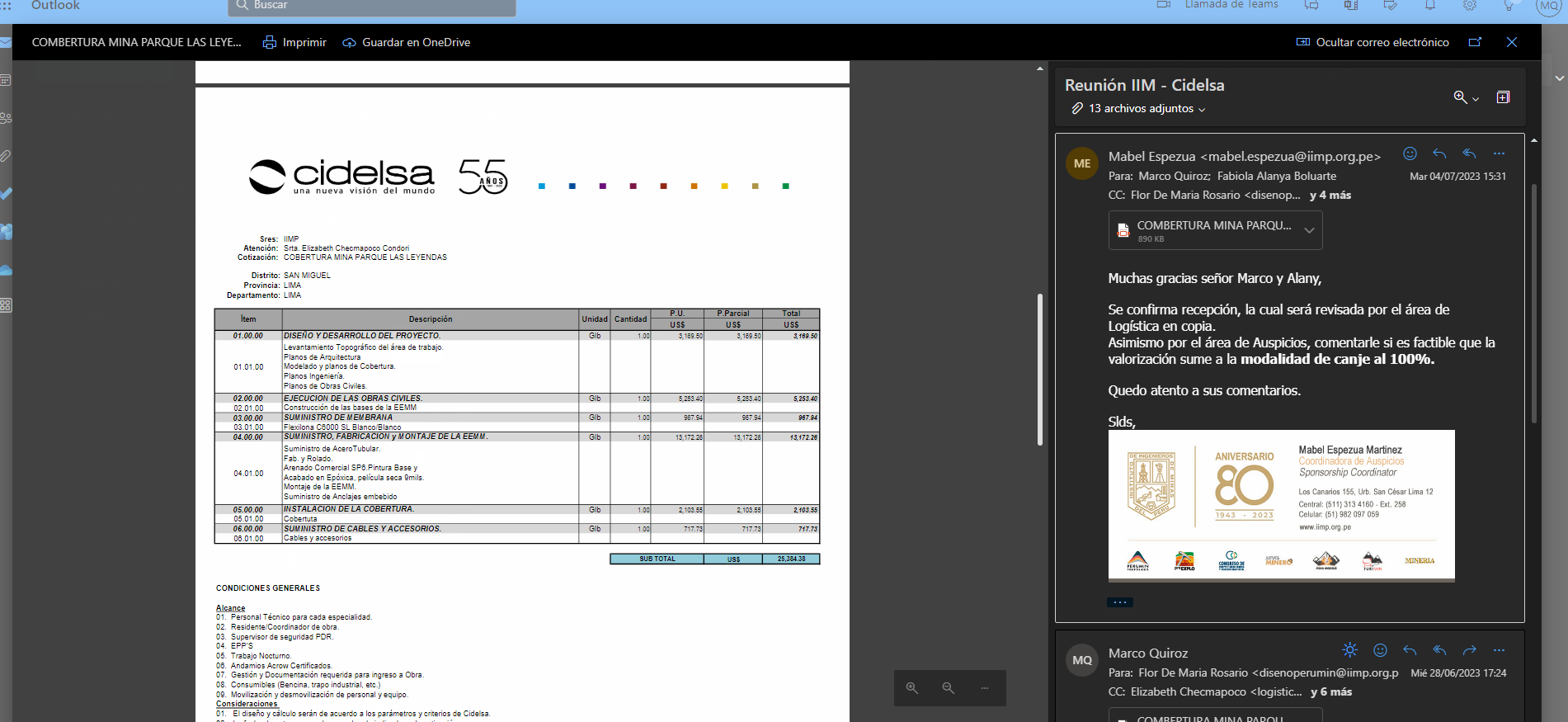Click the PDF preview vertical scrollbar thumb

pyautogui.click(x=1040, y=369)
